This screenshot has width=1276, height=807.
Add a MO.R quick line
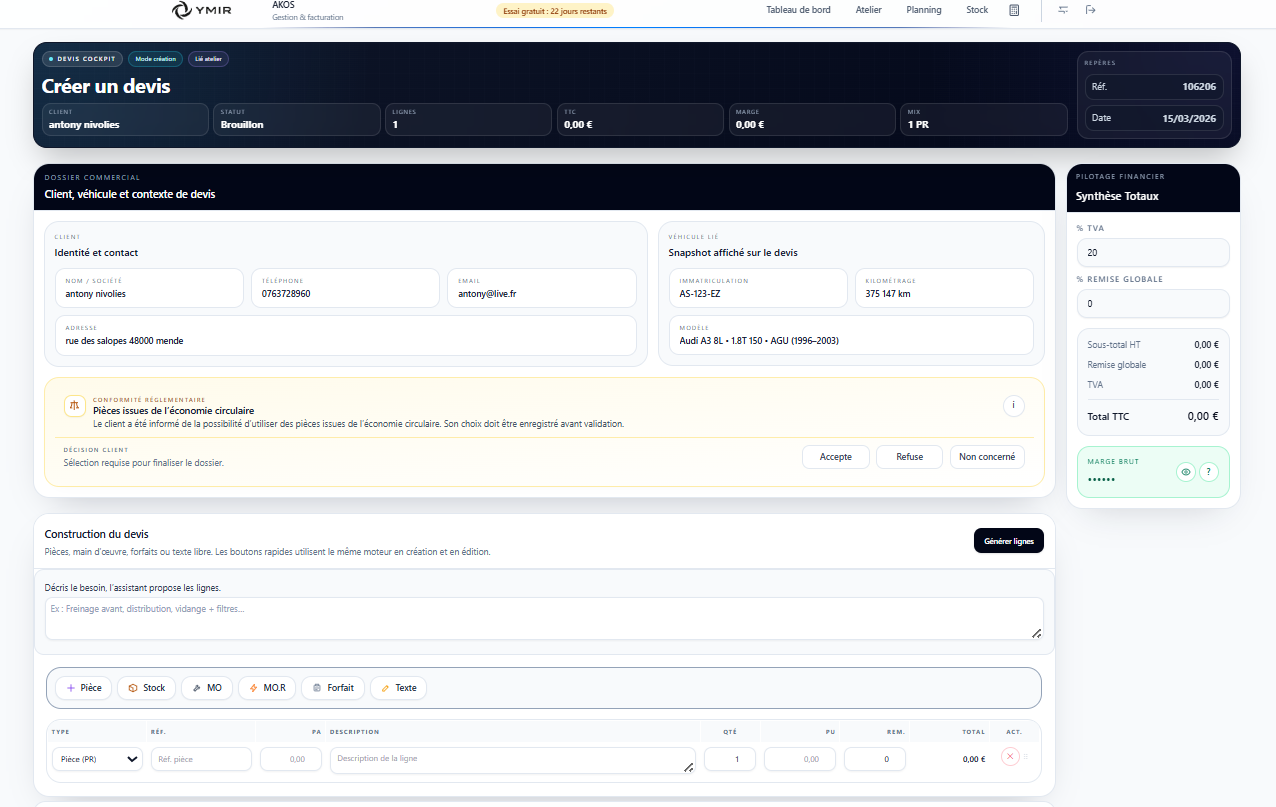pyautogui.click(x=267, y=688)
